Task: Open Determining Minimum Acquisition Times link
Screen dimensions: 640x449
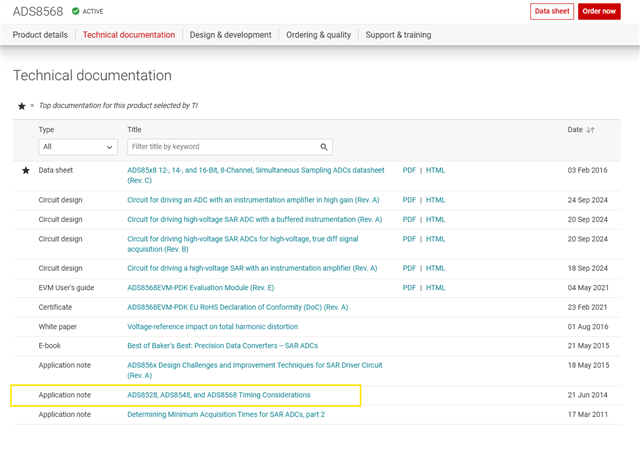Action: 226,415
